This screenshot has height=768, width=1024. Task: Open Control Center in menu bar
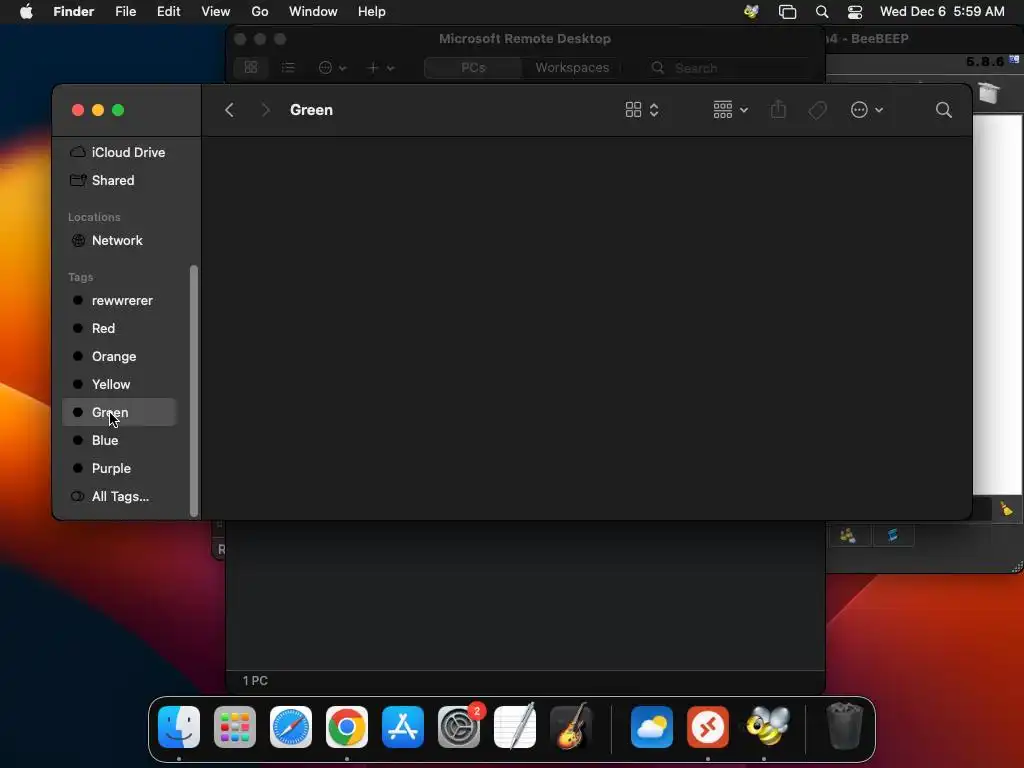(855, 12)
